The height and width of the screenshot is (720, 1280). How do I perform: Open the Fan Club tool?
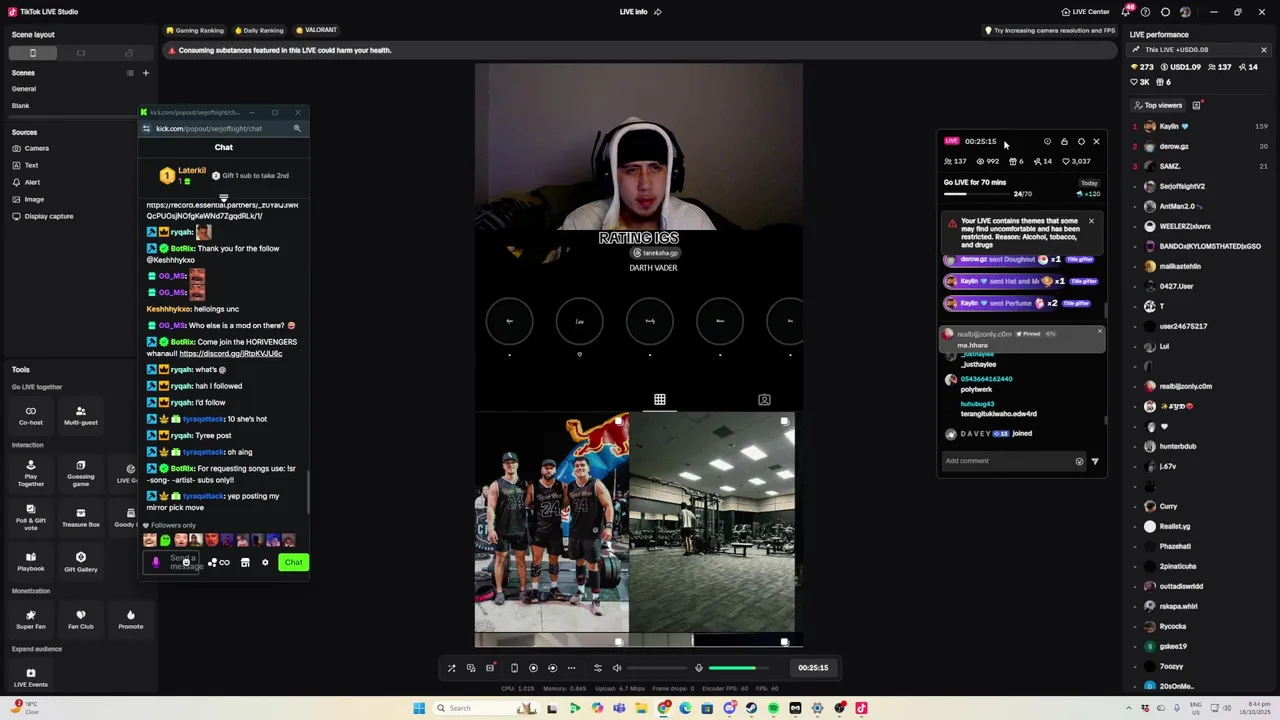tap(81, 620)
